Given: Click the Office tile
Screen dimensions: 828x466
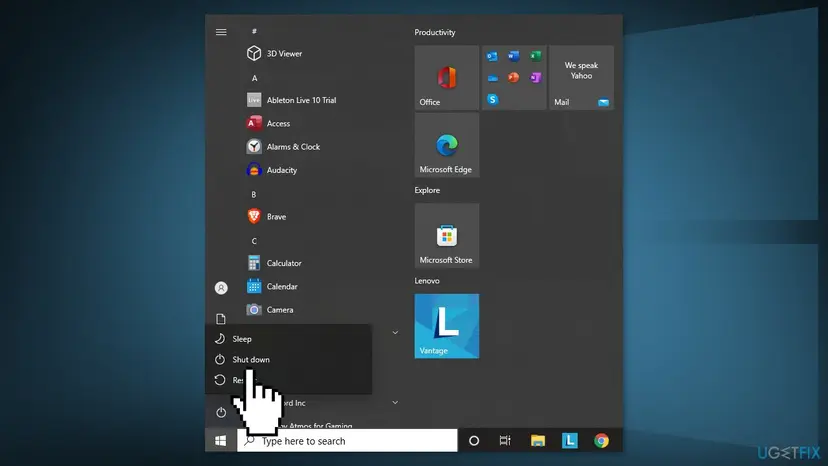Looking at the screenshot, I should (x=447, y=78).
